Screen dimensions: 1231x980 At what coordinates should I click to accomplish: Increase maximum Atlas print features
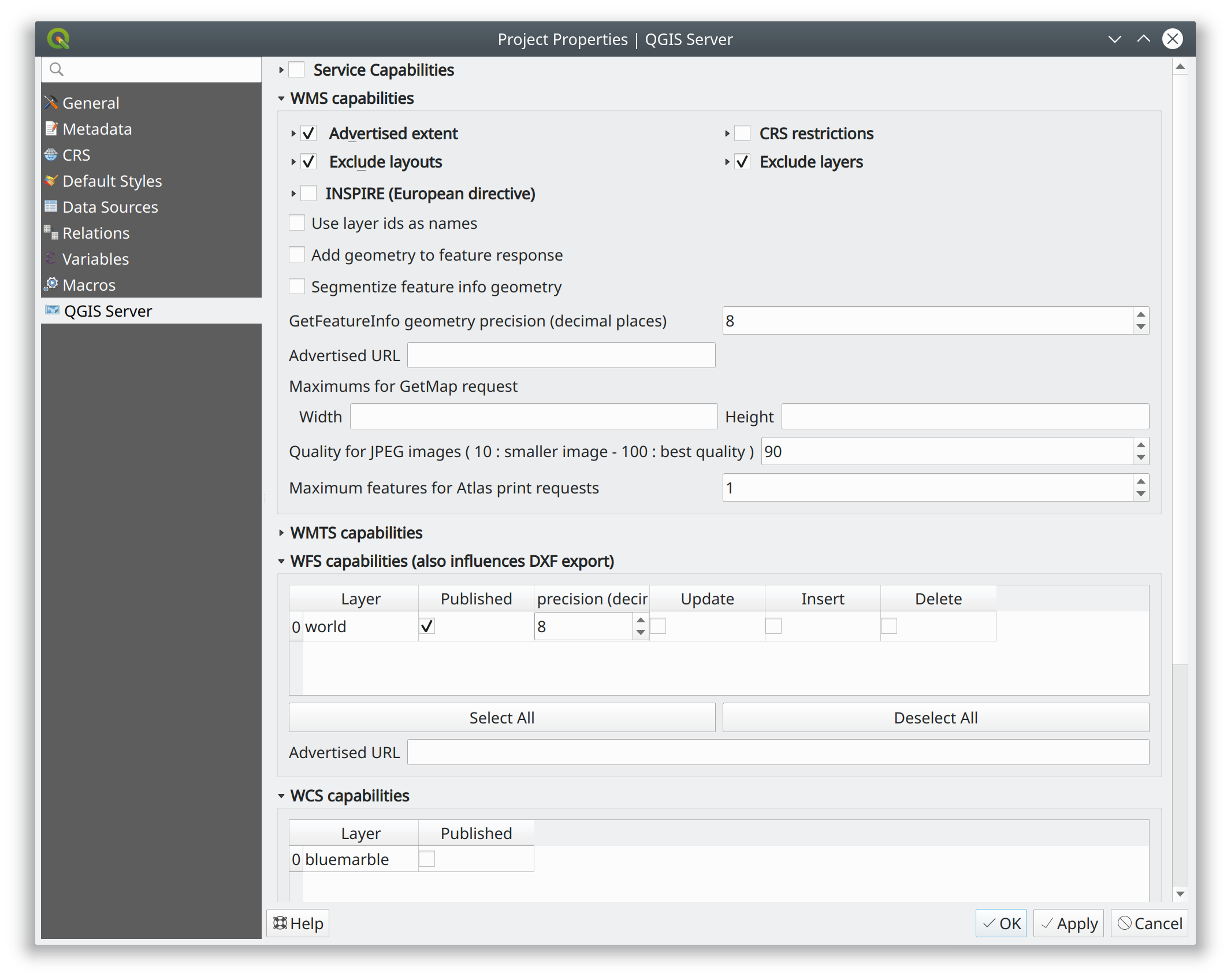click(1141, 481)
